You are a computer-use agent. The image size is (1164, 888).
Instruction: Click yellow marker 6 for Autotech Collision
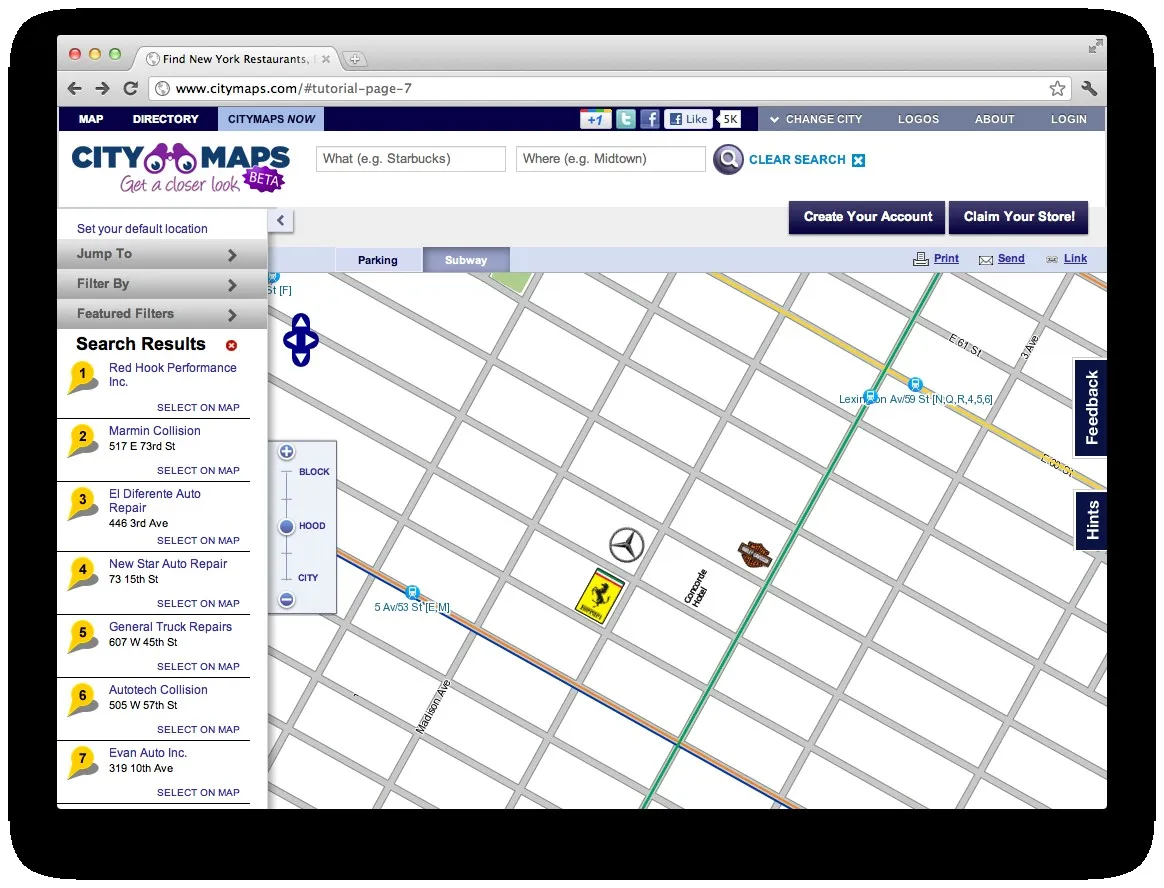click(x=82, y=699)
